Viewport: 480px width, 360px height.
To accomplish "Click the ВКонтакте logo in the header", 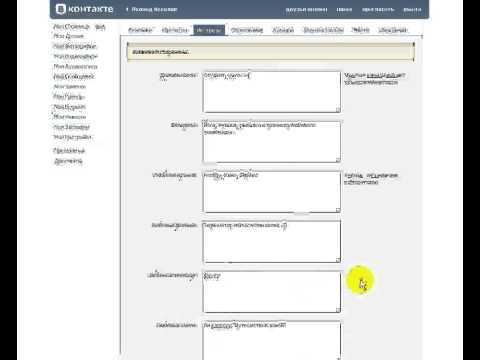I will [84, 9].
